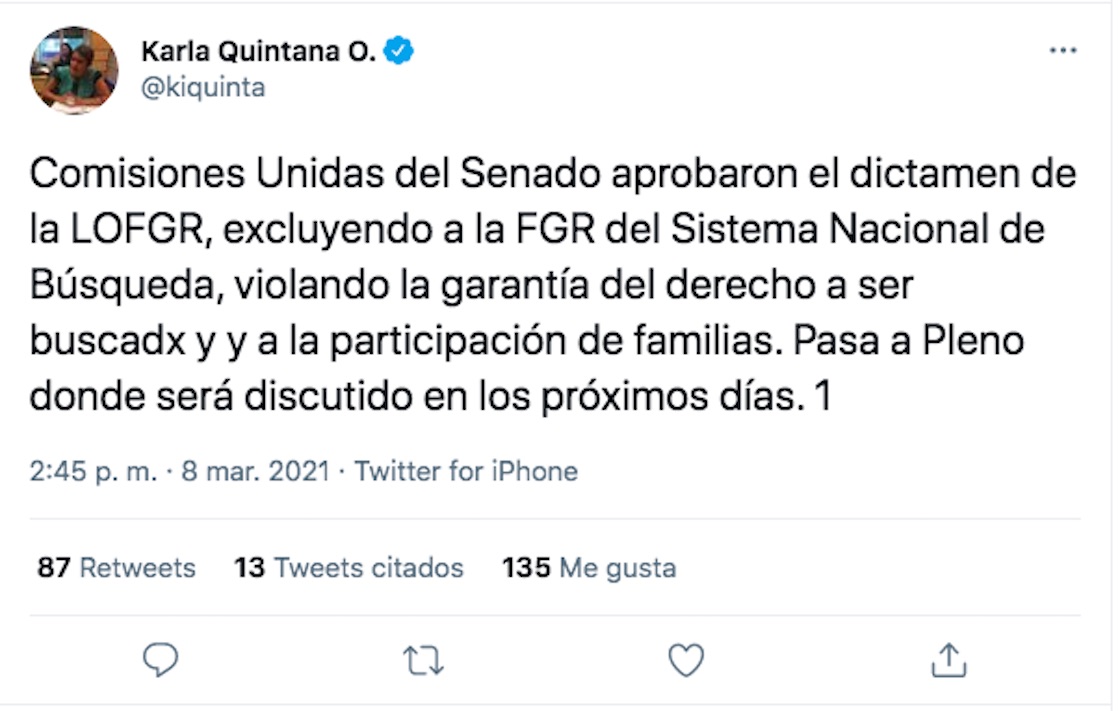Screen dimensions: 1120x711
Task: Open Karla Quintana's profile picture
Action: point(74,70)
